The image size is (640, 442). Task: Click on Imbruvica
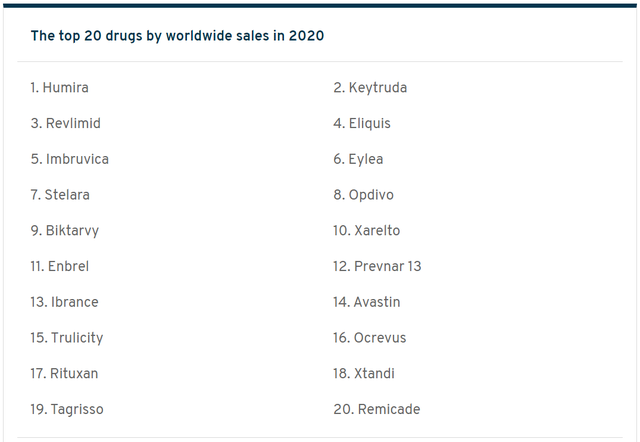(x=70, y=159)
